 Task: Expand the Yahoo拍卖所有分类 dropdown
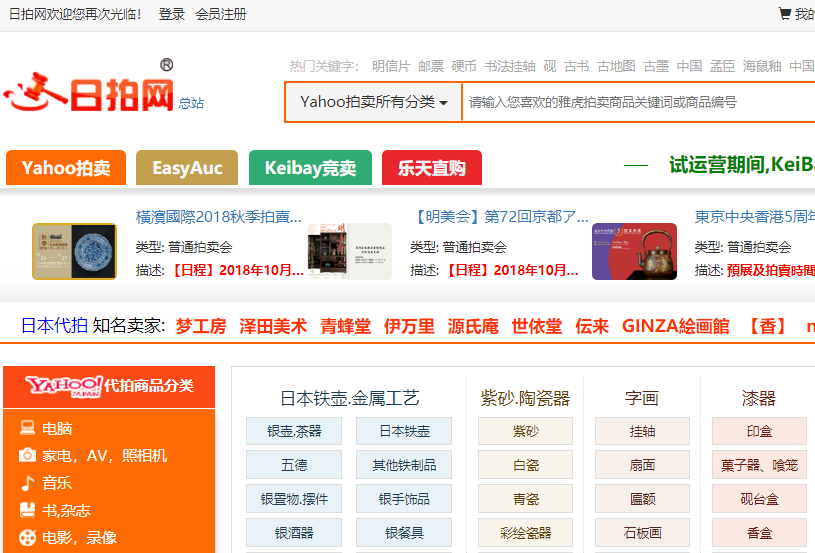[x=373, y=102]
